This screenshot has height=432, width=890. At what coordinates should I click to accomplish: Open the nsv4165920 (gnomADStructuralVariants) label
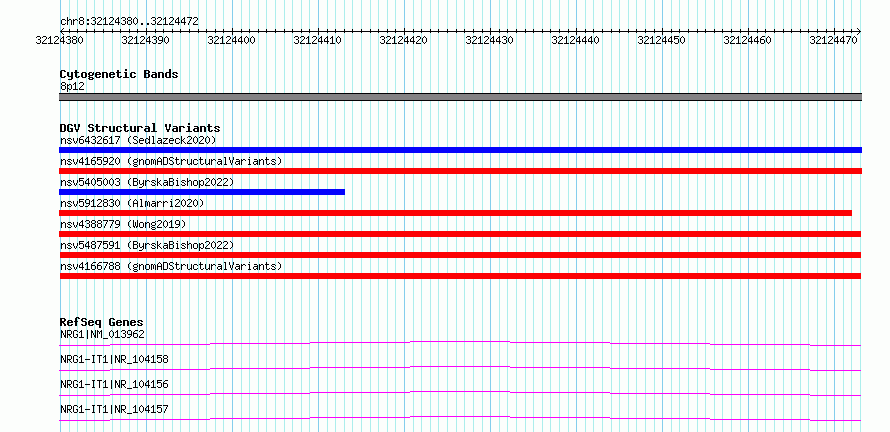(171, 161)
